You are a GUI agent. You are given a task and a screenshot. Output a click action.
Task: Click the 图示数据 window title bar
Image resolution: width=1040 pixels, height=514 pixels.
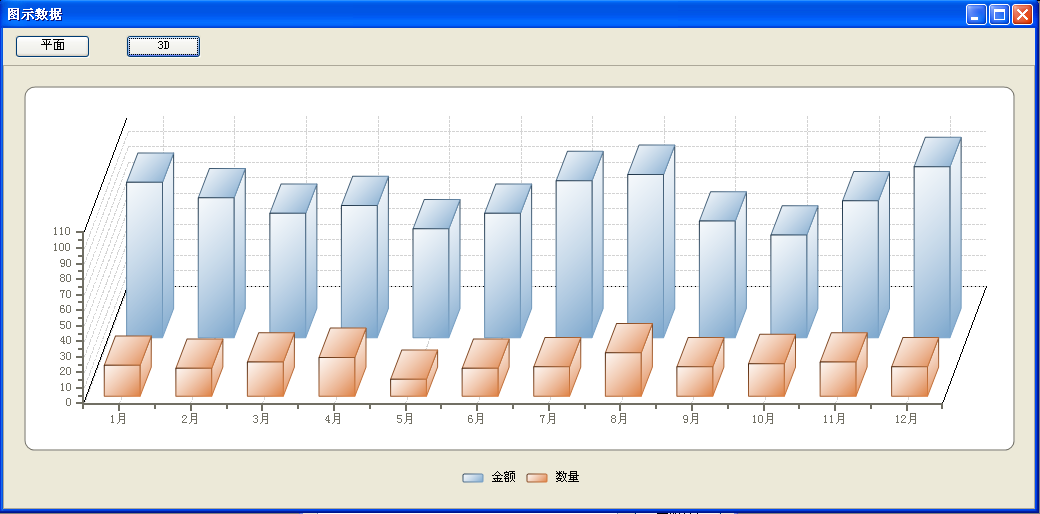[400, 14]
